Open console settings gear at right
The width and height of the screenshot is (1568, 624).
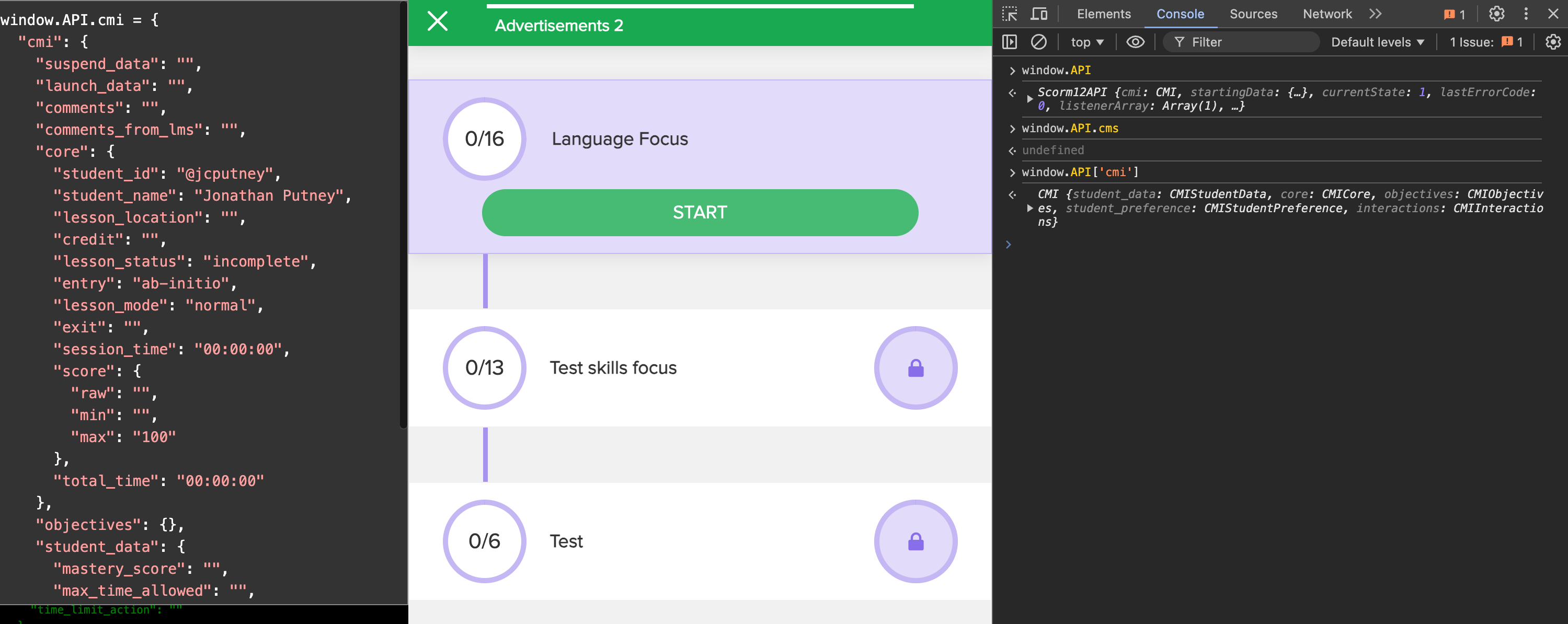pos(1553,42)
